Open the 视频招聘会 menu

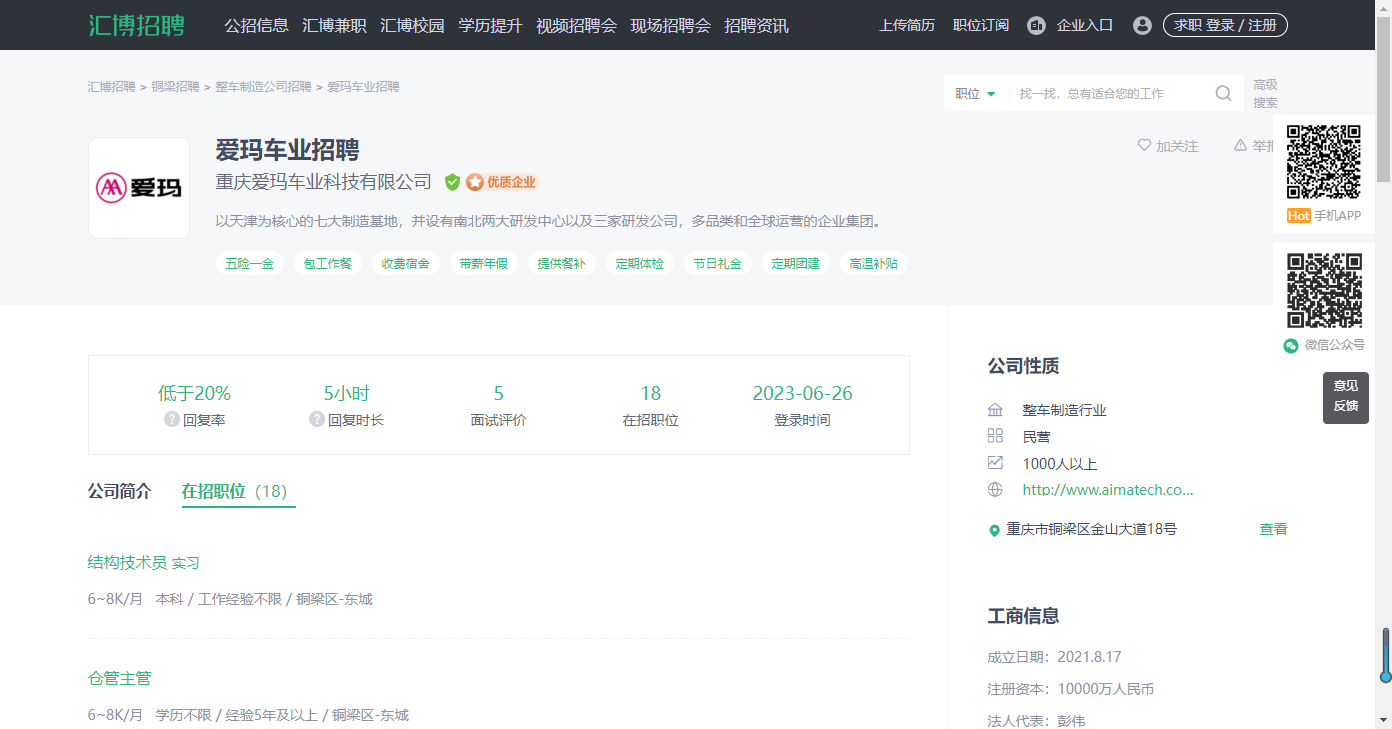point(576,25)
